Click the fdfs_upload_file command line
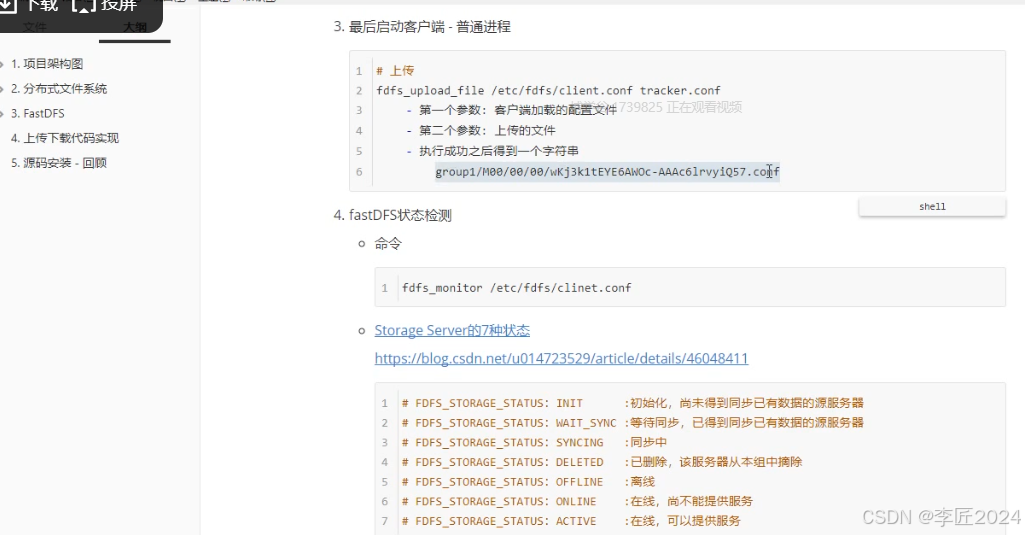 click(548, 90)
